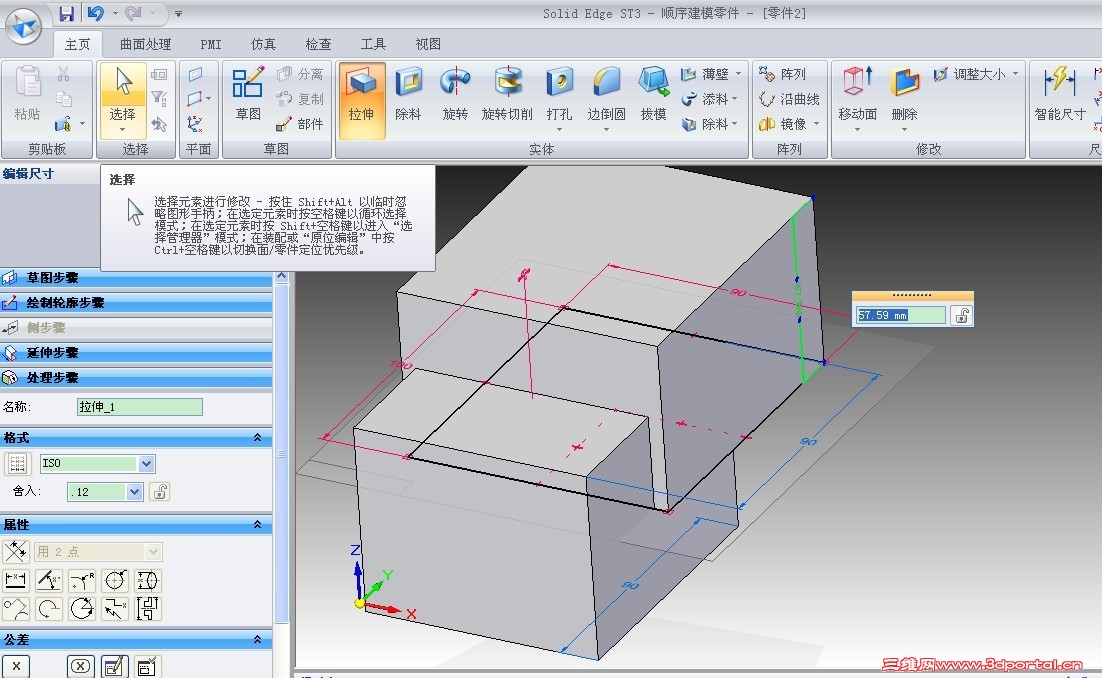Toggle the lock beside dimension value box
Viewport: 1102px width, 678px height.
(962, 315)
